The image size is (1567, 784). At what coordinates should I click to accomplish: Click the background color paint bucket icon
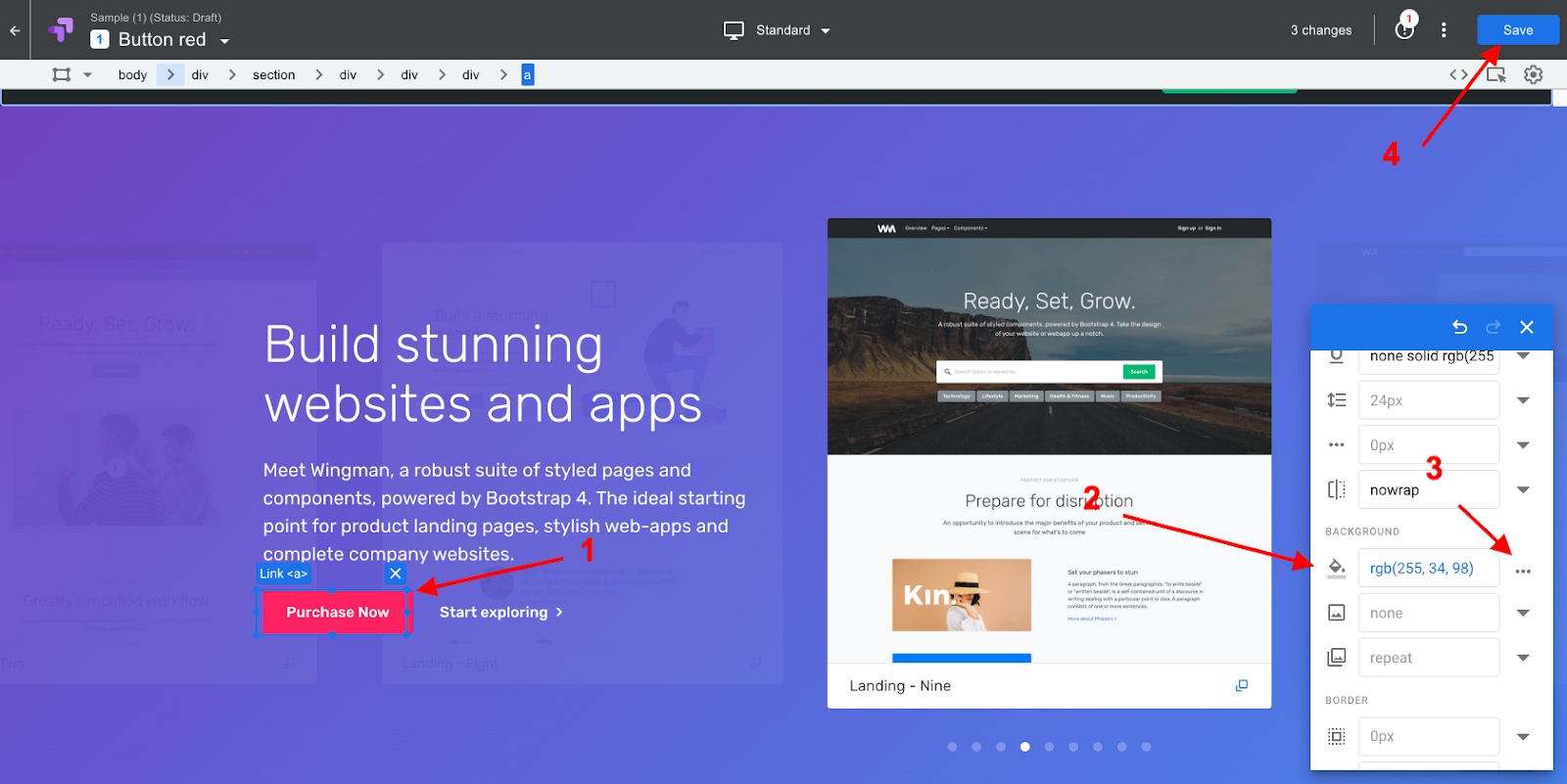click(1336, 568)
